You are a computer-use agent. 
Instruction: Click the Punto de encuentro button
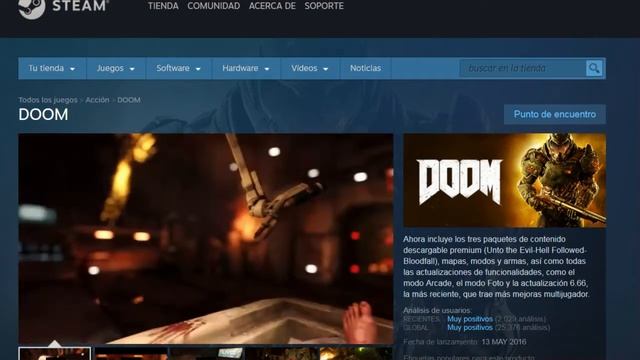[555, 114]
